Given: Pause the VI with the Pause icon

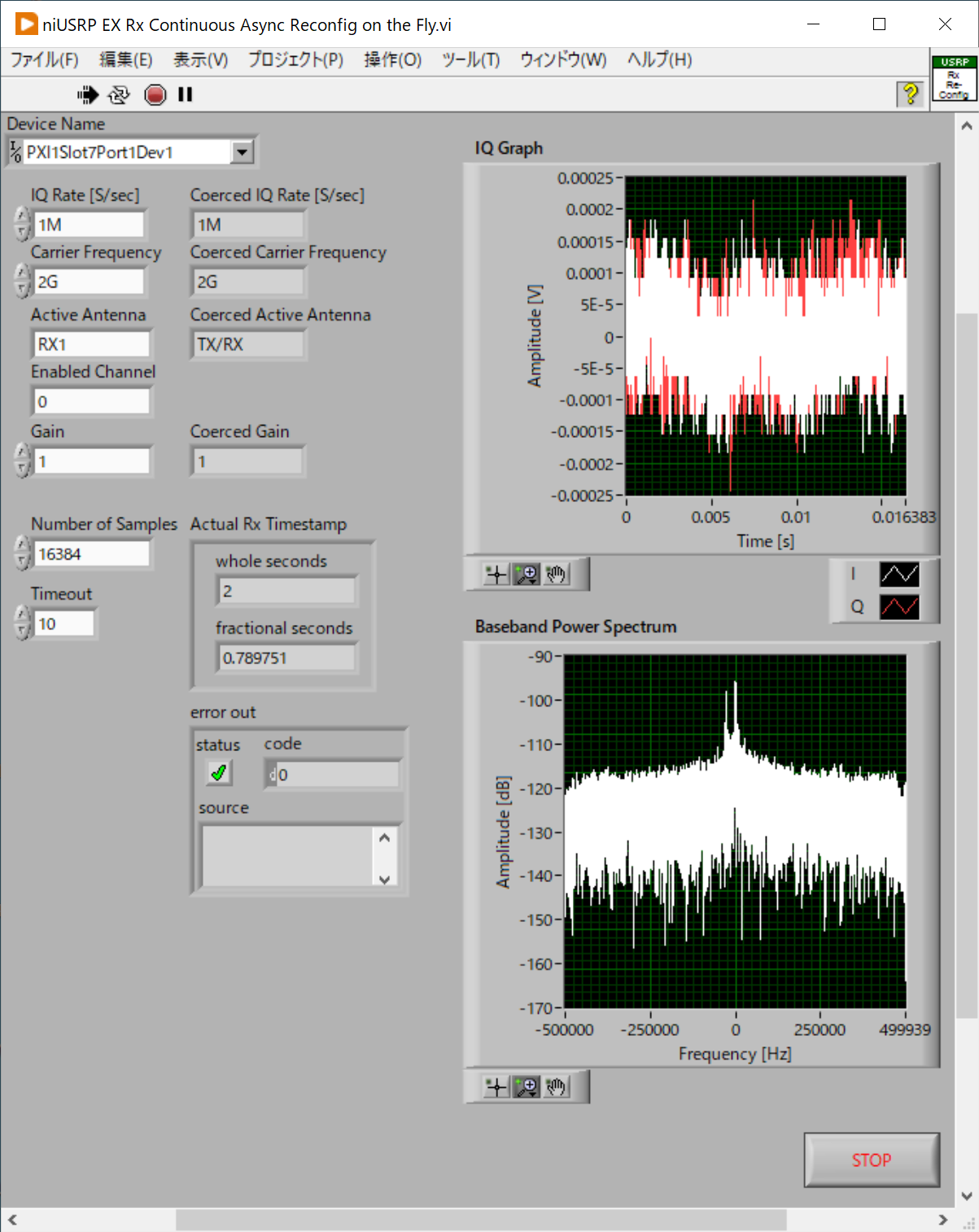Looking at the screenshot, I should (186, 95).
